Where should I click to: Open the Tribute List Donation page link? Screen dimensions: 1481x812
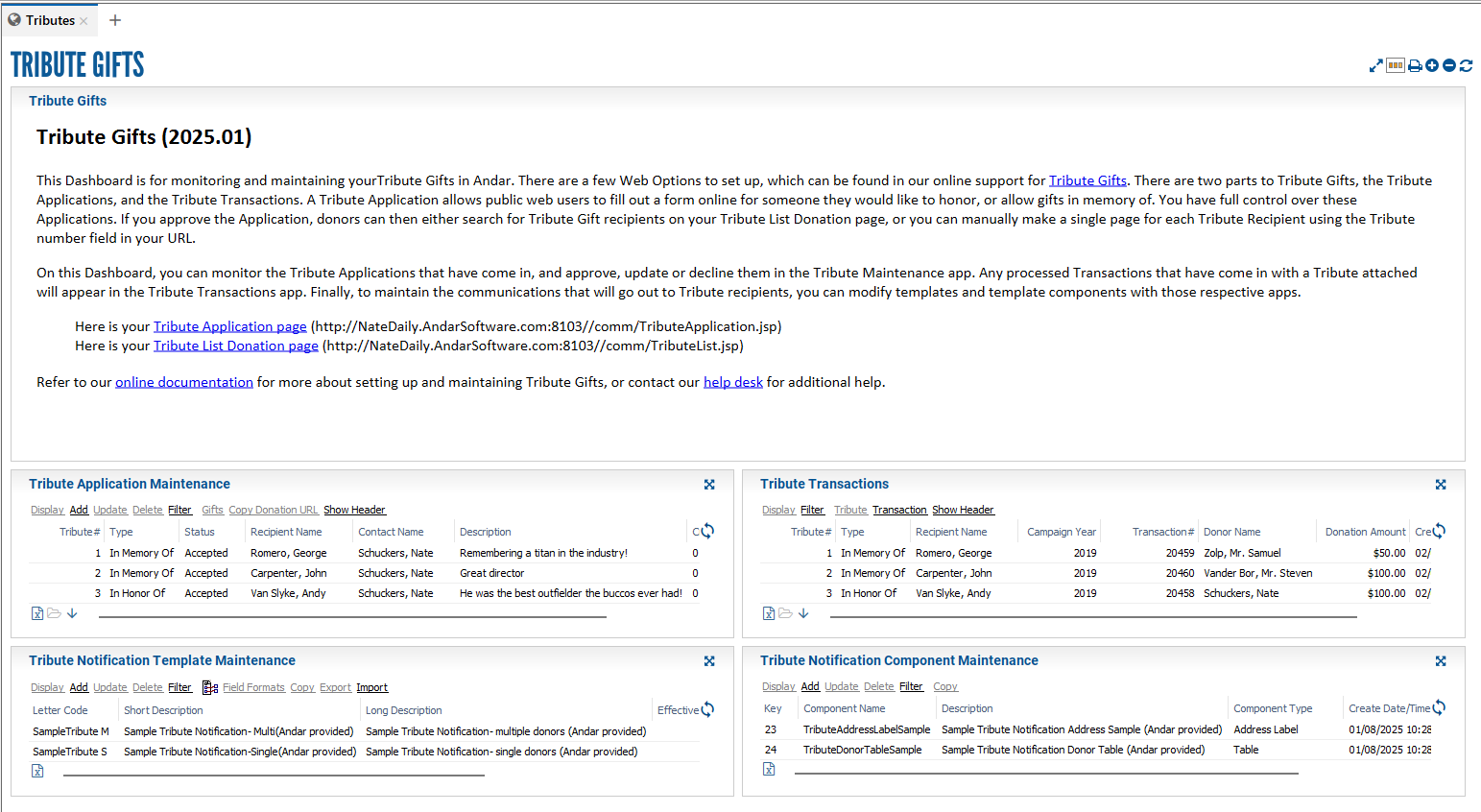pyautogui.click(x=236, y=346)
